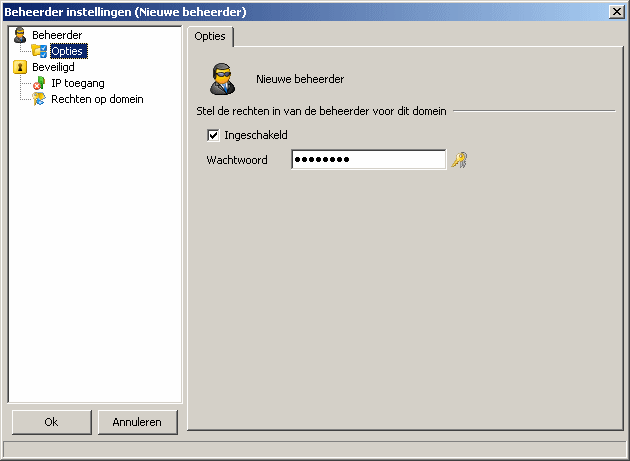The image size is (630, 461).
Task: Select the Opties tree item
Action: (x=69, y=51)
